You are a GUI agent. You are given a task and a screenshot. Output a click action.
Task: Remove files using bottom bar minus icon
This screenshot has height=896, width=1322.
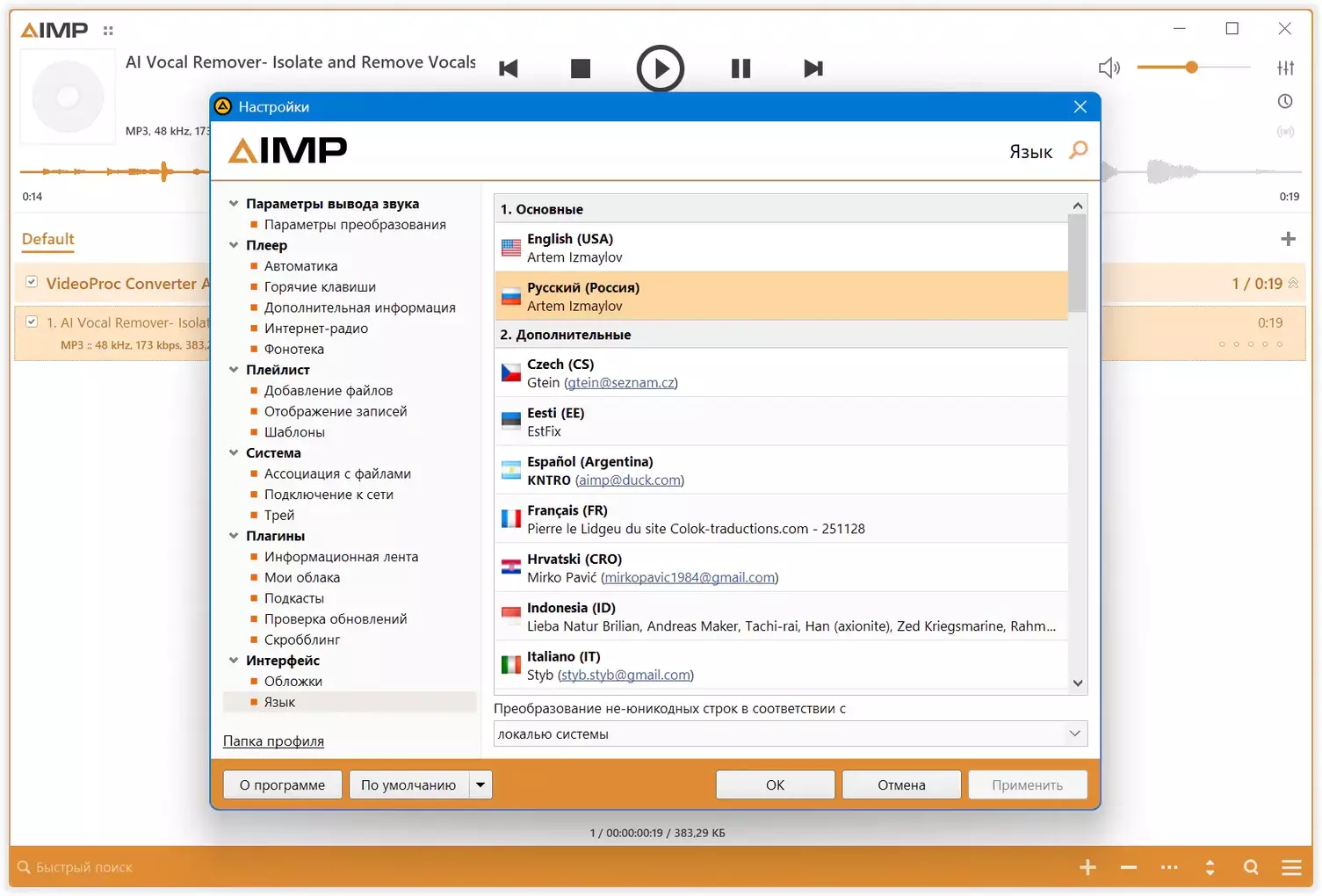pyautogui.click(x=1129, y=867)
